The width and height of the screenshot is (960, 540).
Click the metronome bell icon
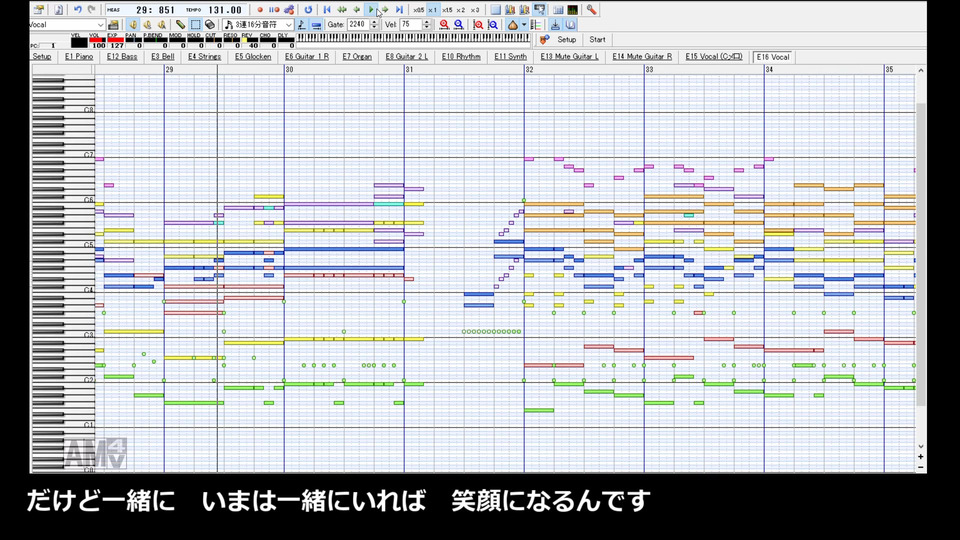pos(513,24)
